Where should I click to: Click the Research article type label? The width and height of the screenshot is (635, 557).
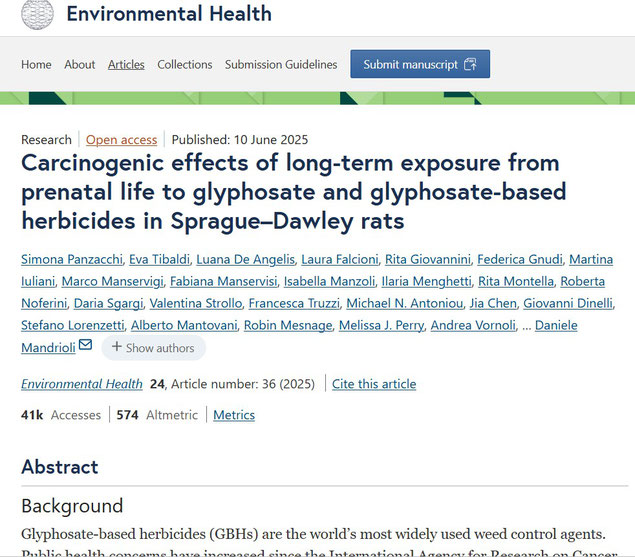click(46, 140)
